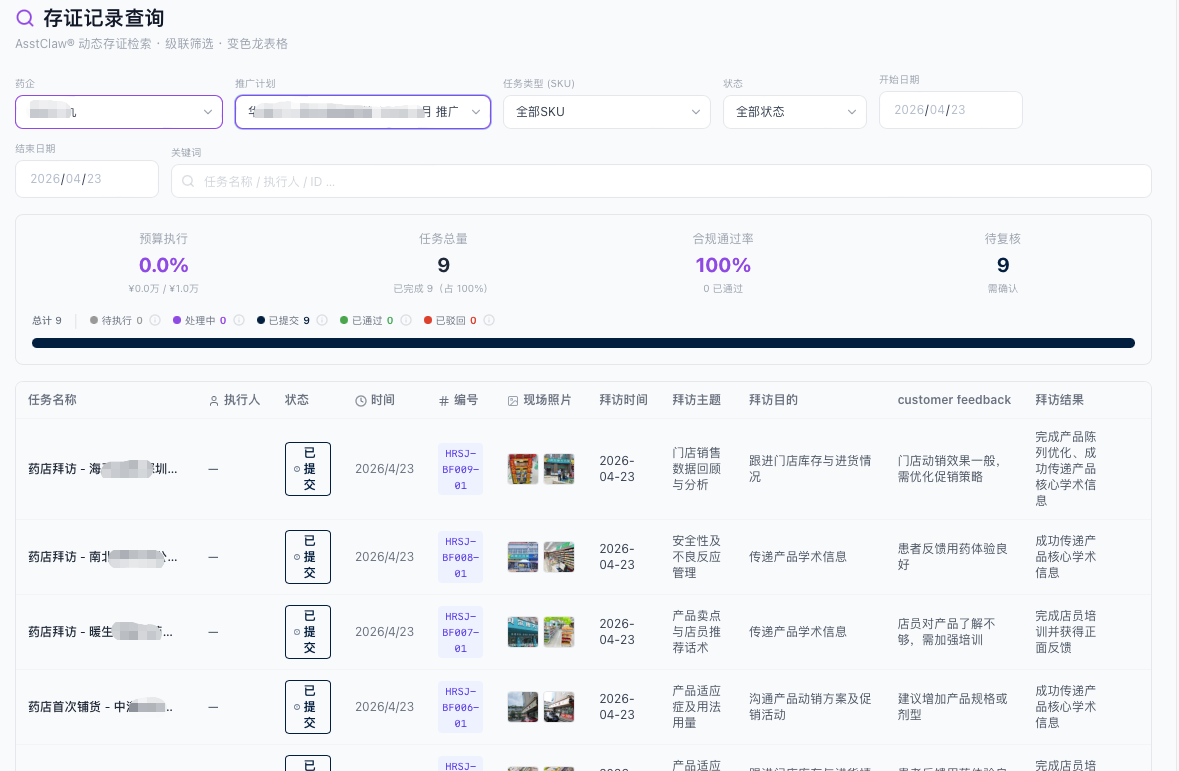Click 预算执行 0.0% metric
The width and height of the screenshot is (1179, 771).
click(163, 265)
